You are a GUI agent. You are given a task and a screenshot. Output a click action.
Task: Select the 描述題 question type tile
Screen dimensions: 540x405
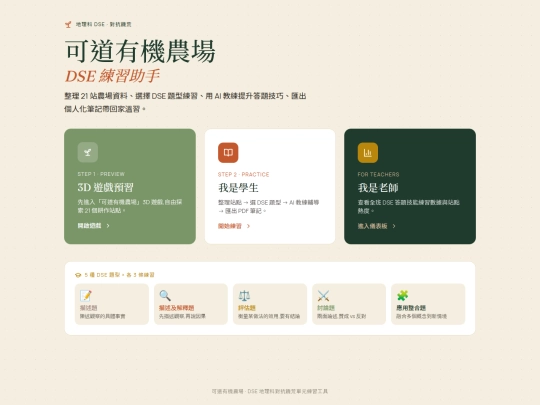[x=112, y=304]
